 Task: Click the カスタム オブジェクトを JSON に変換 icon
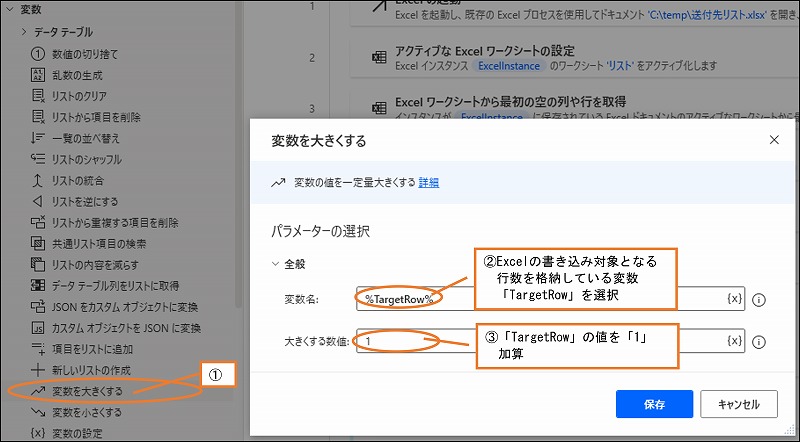point(38,328)
